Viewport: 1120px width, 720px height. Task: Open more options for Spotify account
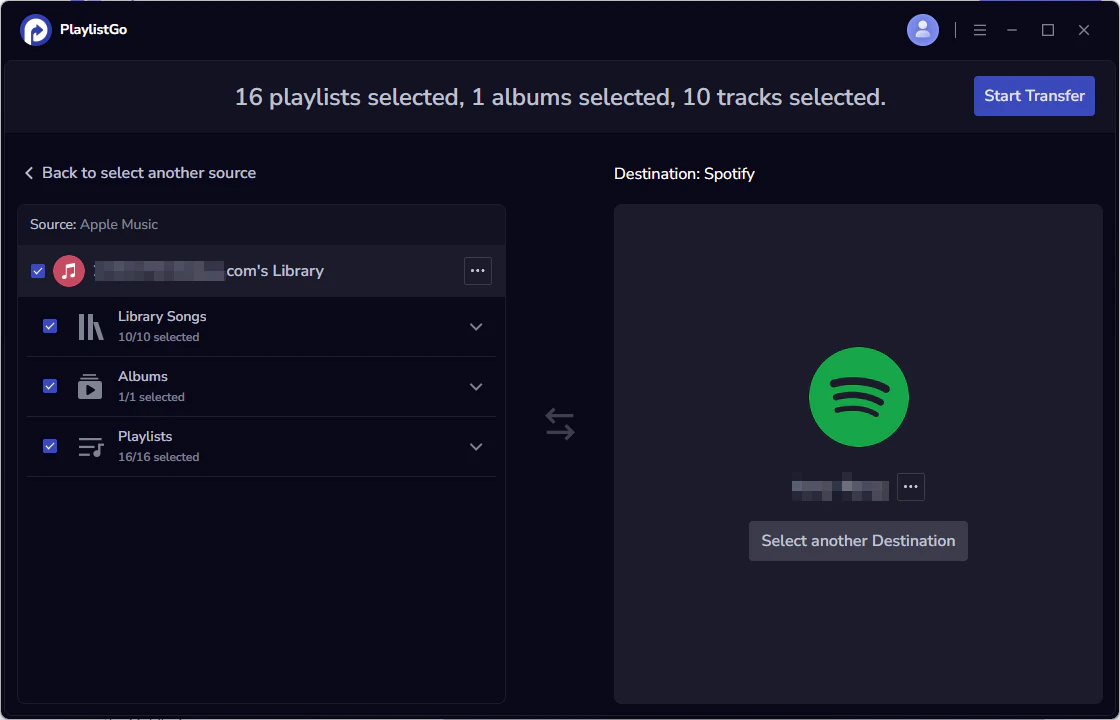tap(910, 487)
